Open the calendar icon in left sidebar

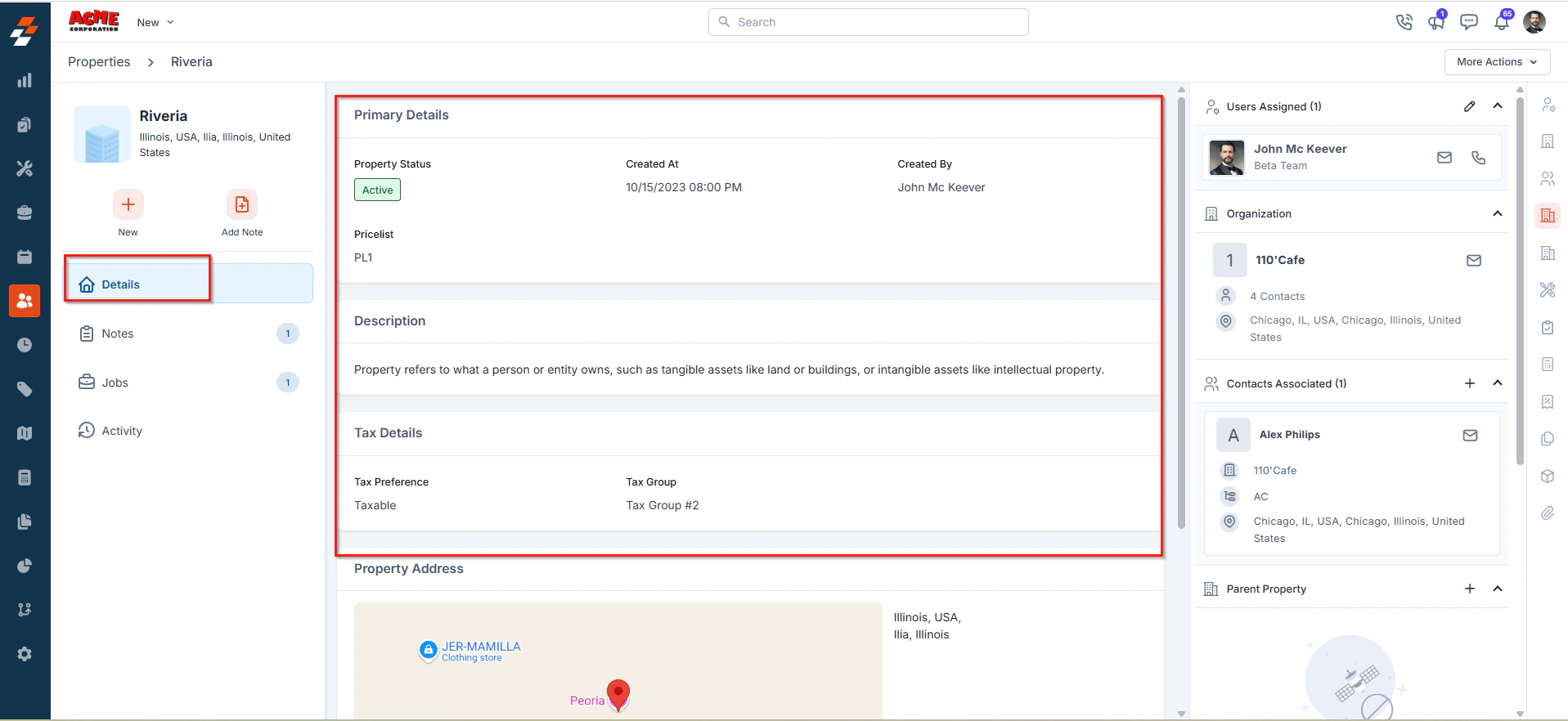[25, 257]
